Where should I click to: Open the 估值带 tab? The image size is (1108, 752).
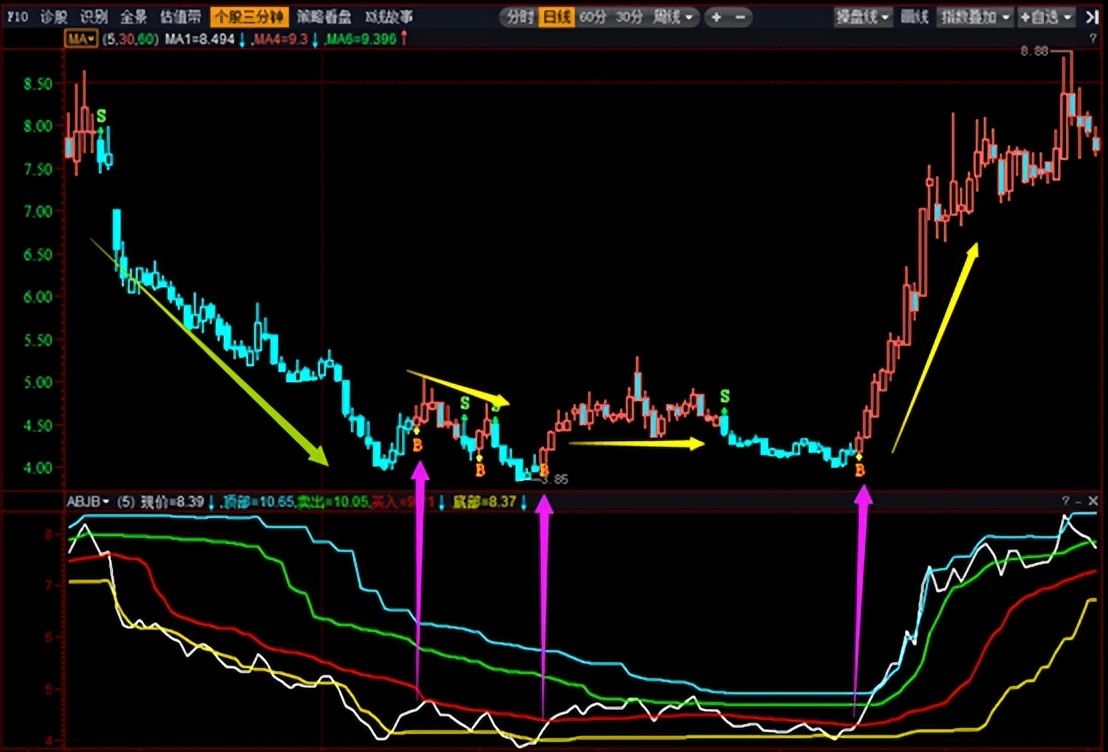tap(179, 17)
